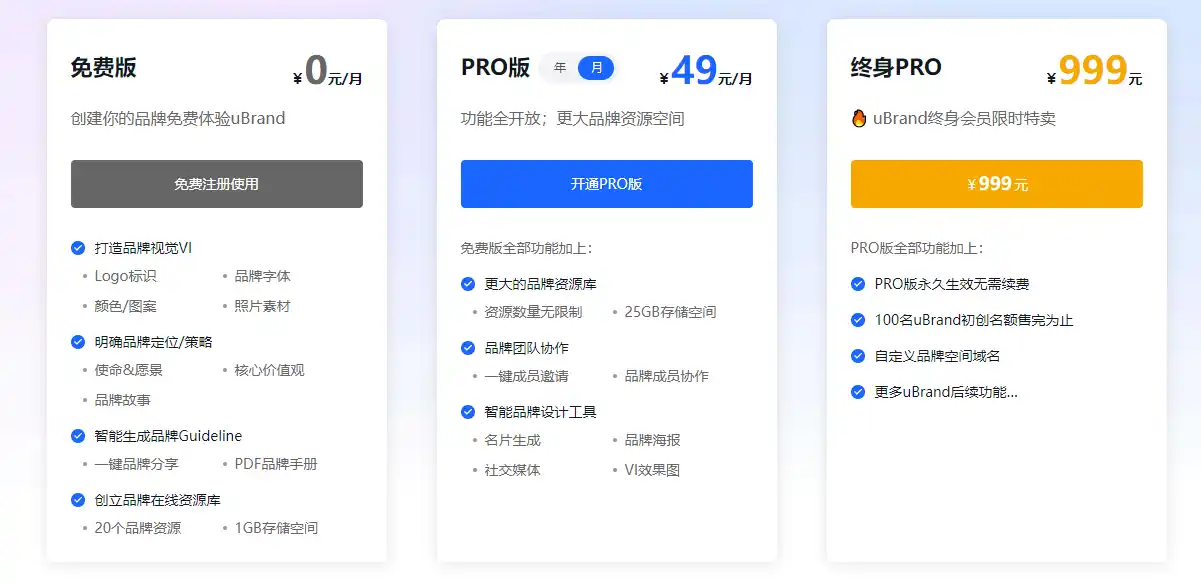Click the check icon beside 智能生成品牌Guideline
This screenshot has height=584, width=1201.
coord(78,436)
